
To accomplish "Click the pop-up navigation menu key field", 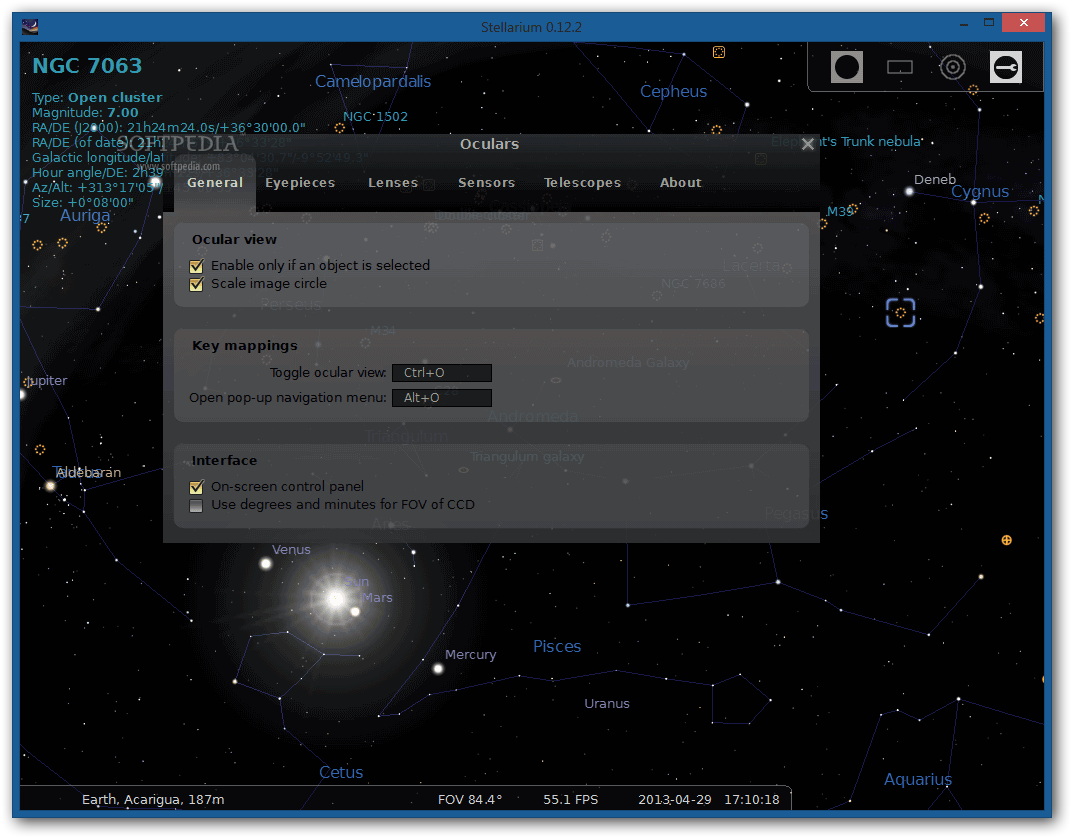I will click(442, 398).
